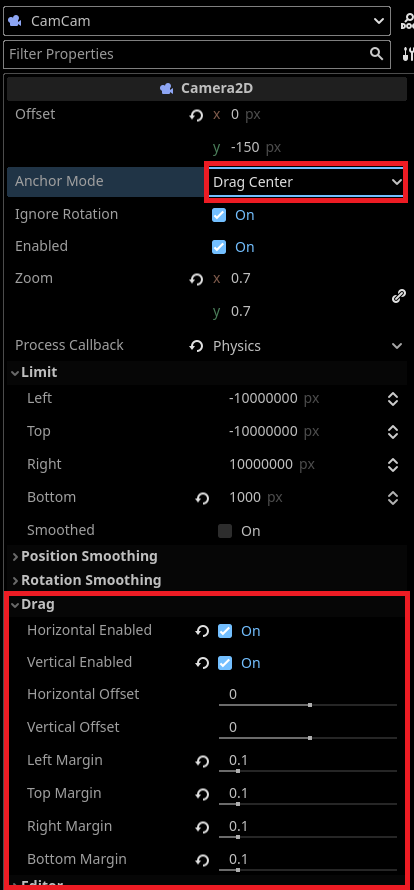This screenshot has width=414, height=890.
Task: Click the search magnifier in Filter Properties
Action: tap(376, 54)
